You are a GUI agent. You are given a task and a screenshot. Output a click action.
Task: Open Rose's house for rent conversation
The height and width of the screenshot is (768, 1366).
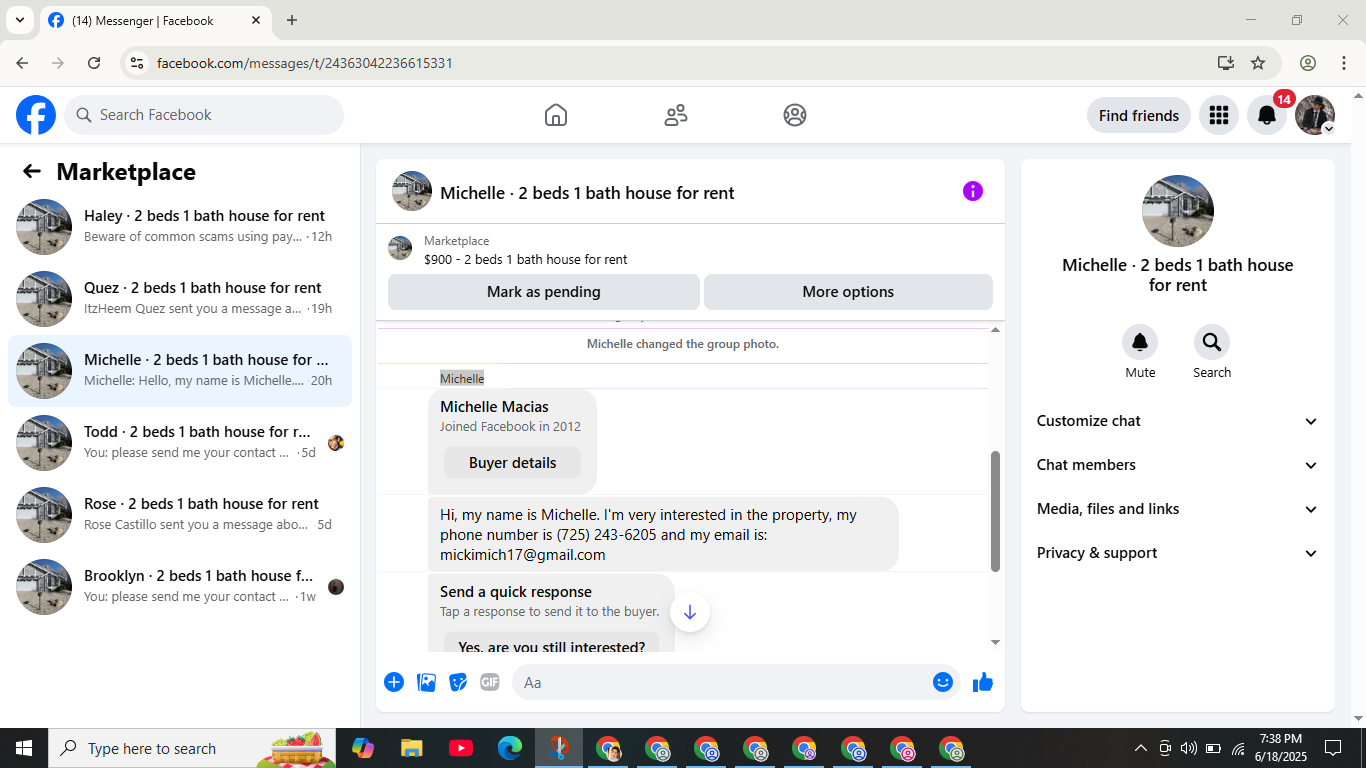[x=180, y=515]
